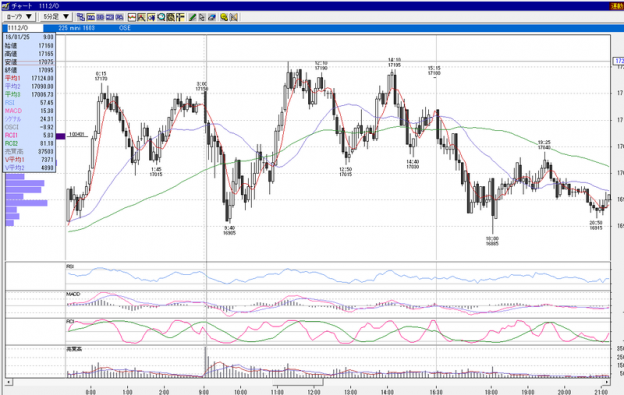Click the technical indicator settings icon

170,17
